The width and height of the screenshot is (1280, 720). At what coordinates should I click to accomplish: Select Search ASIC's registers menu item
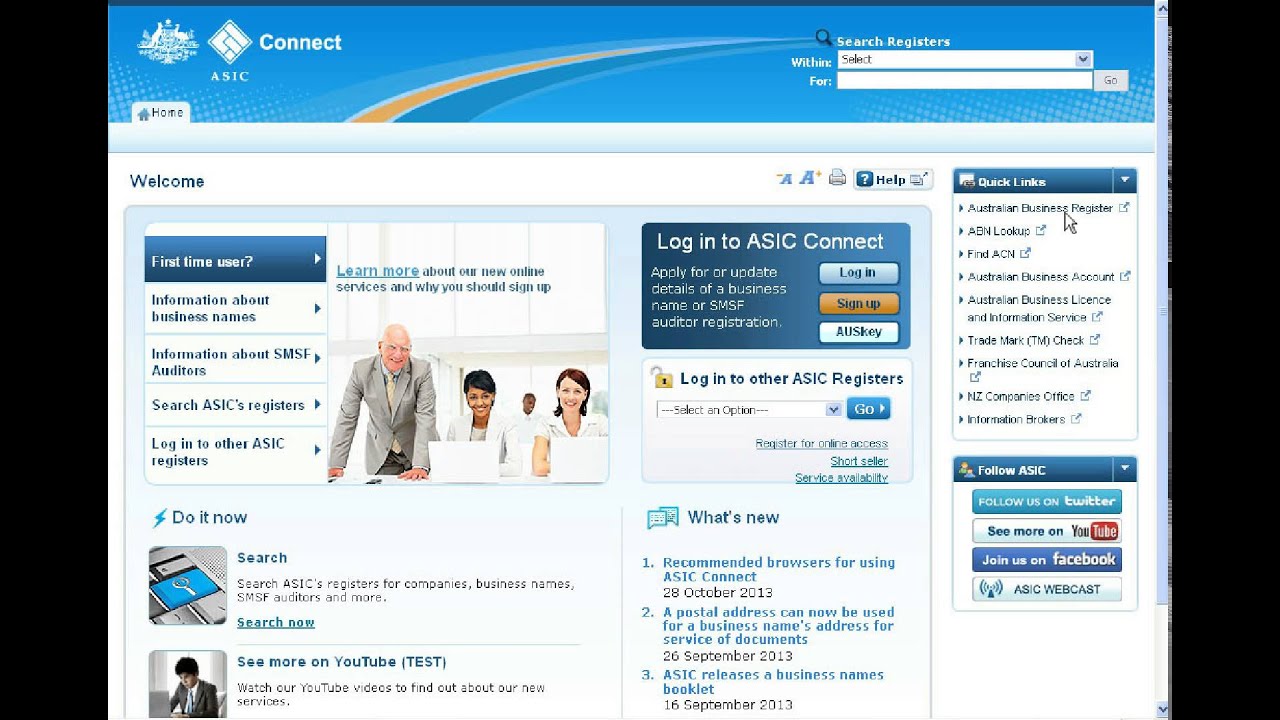pyautogui.click(x=235, y=405)
